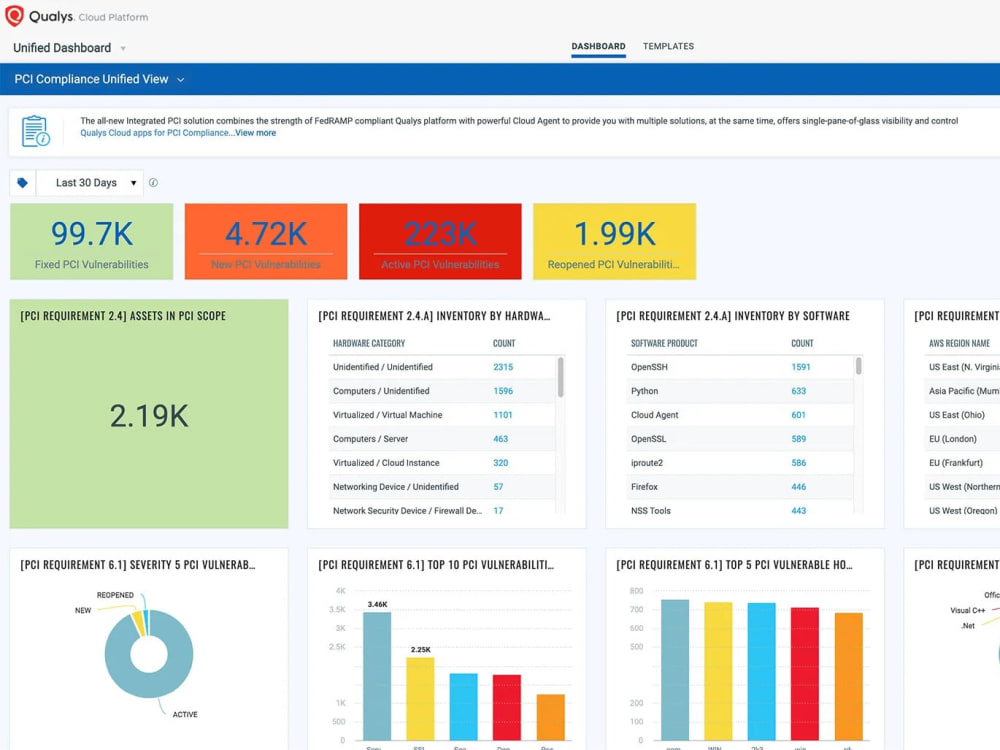Click the 99.7K Fixed PCI Vulnerabilities tile

pyautogui.click(x=92, y=242)
